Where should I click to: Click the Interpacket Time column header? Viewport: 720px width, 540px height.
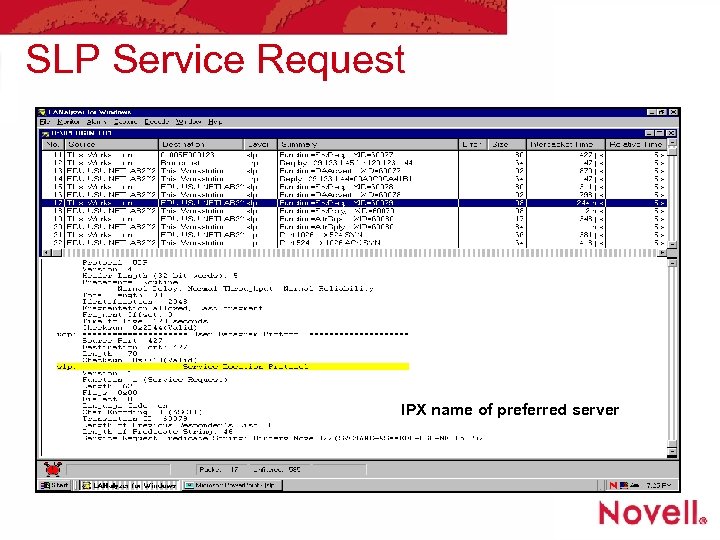(565, 144)
